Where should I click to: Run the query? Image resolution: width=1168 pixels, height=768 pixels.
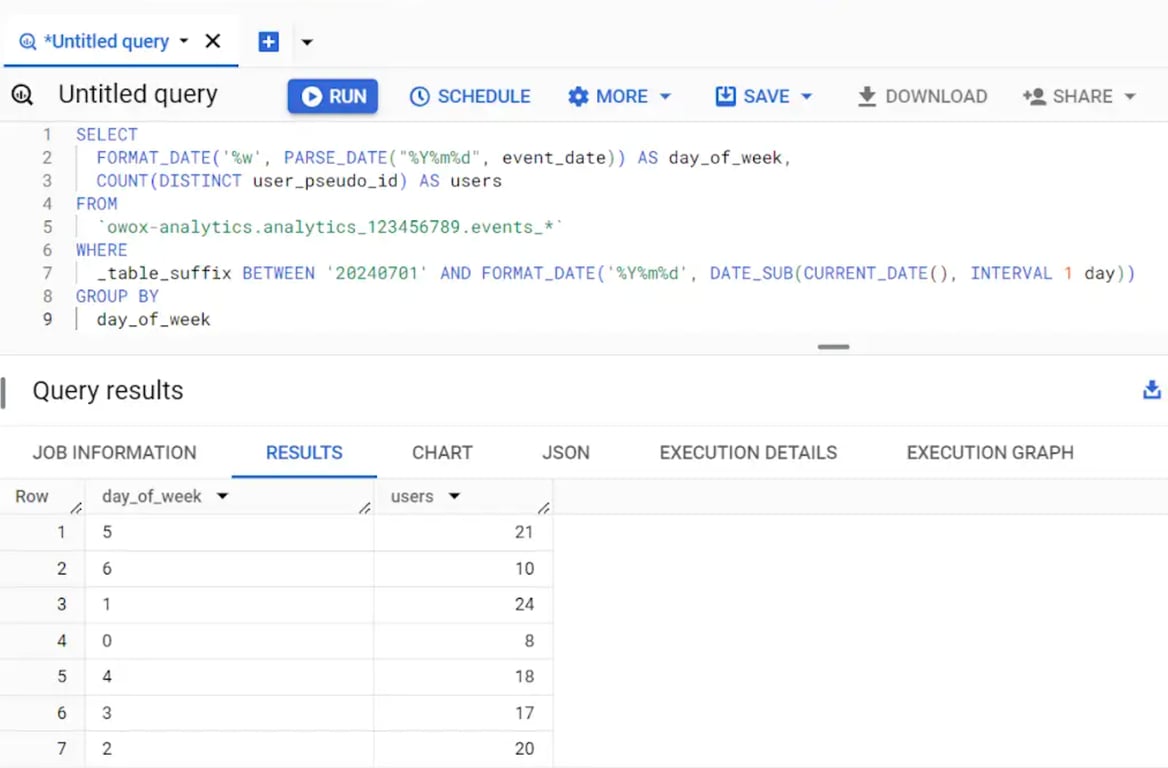click(333, 96)
